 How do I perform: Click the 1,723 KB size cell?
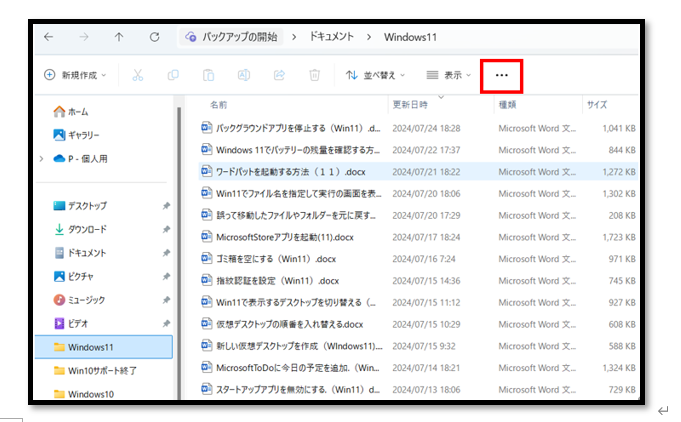coord(619,237)
